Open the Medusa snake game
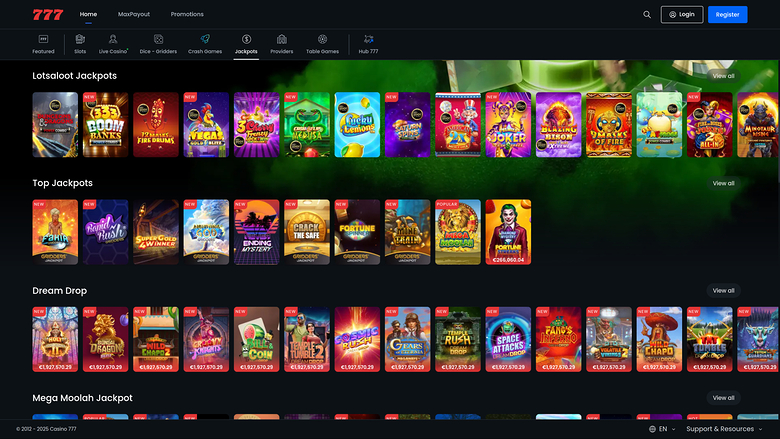Viewport: 780px width, 439px height. [307, 125]
